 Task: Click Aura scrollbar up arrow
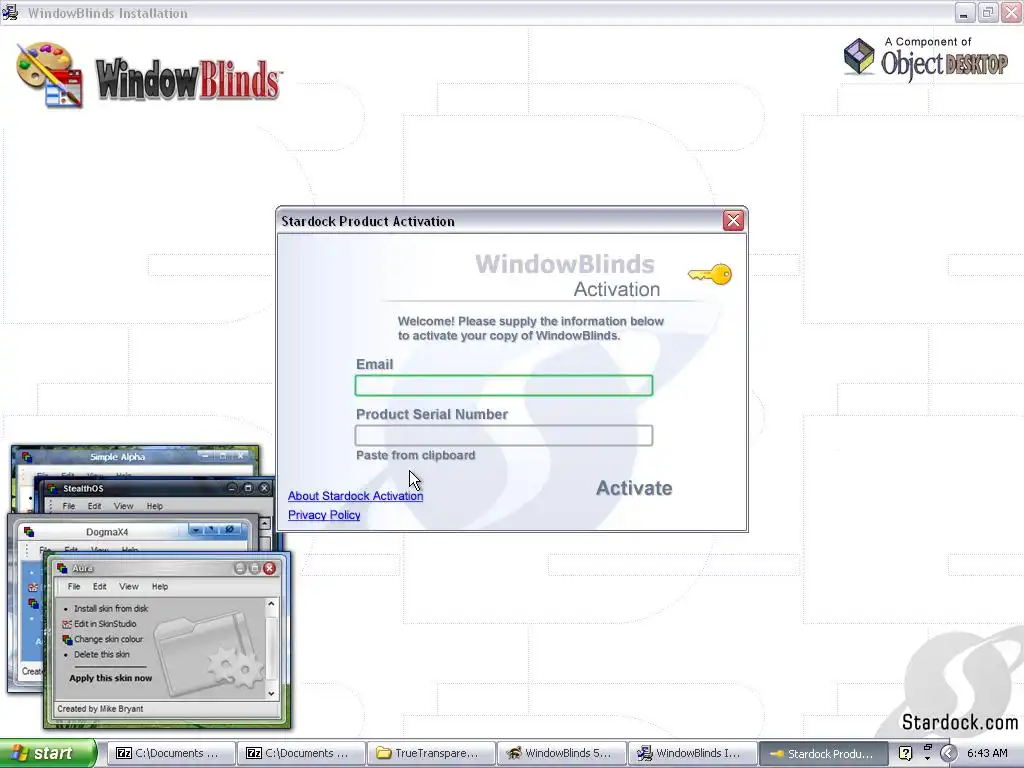tap(271, 605)
